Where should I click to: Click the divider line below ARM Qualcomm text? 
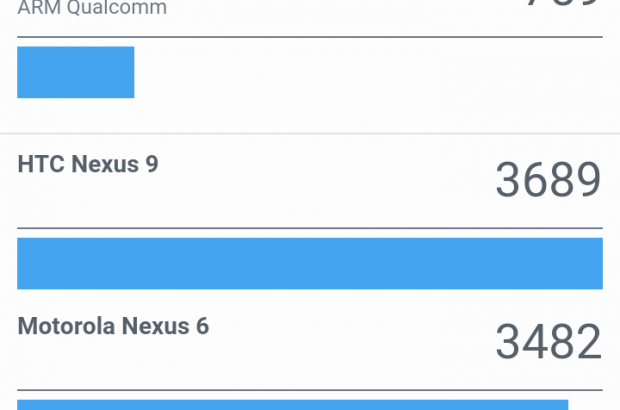point(310,37)
